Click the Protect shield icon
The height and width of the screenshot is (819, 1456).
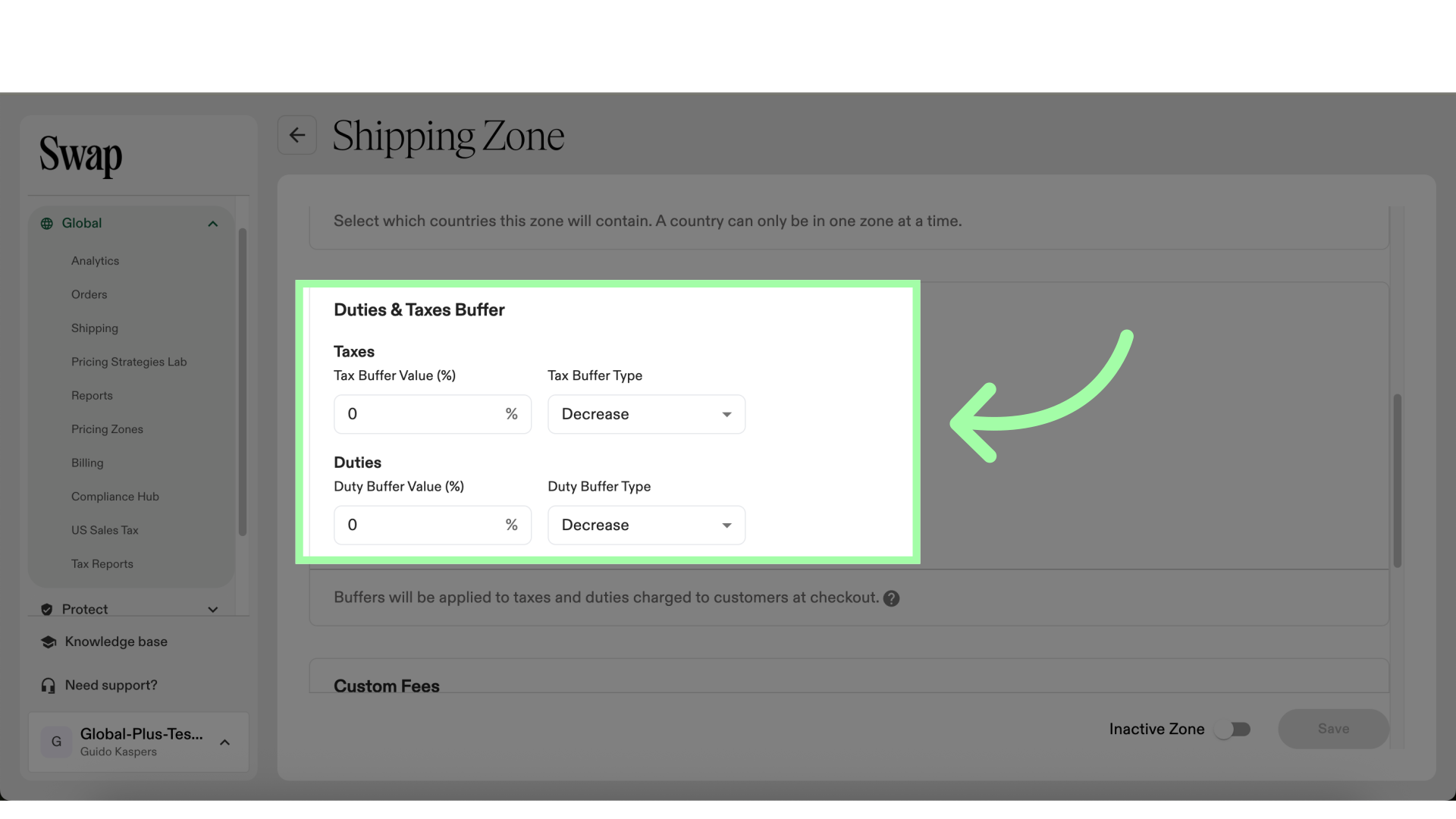point(47,609)
